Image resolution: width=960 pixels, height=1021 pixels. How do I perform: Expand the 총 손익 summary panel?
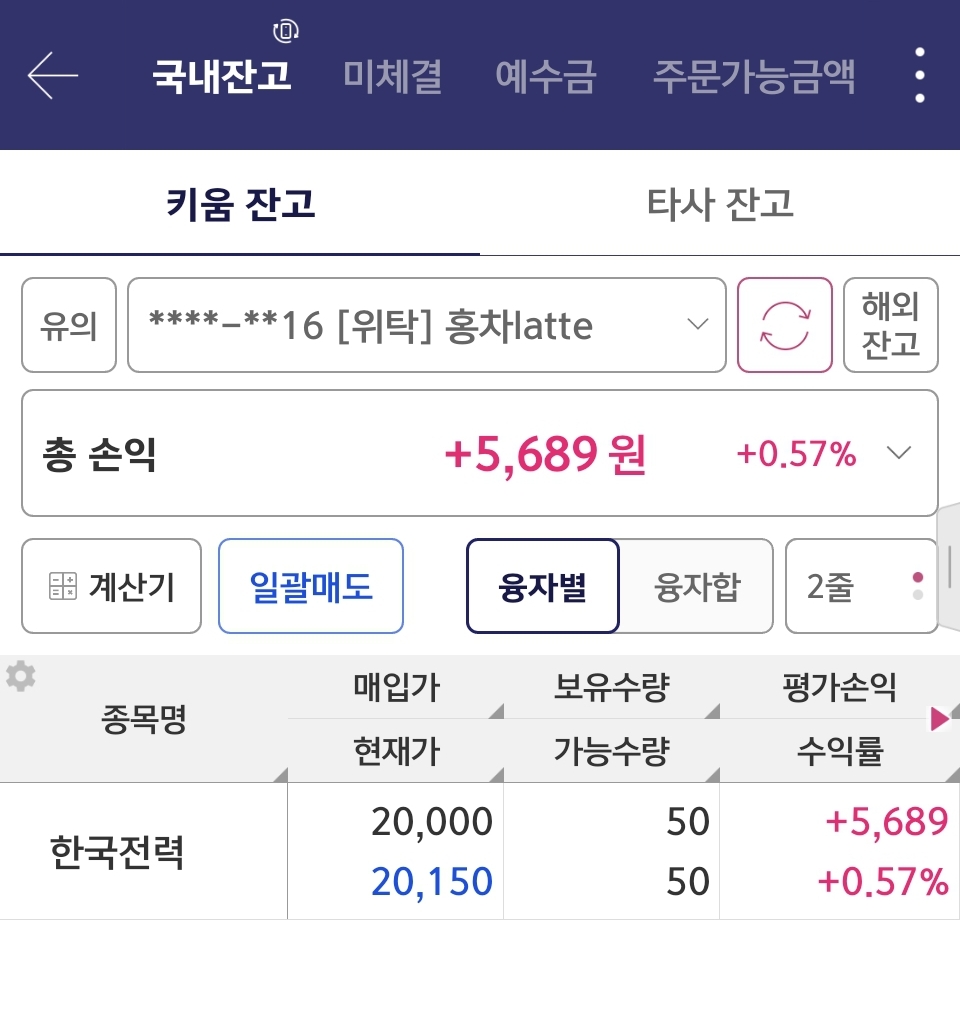[x=899, y=454]
